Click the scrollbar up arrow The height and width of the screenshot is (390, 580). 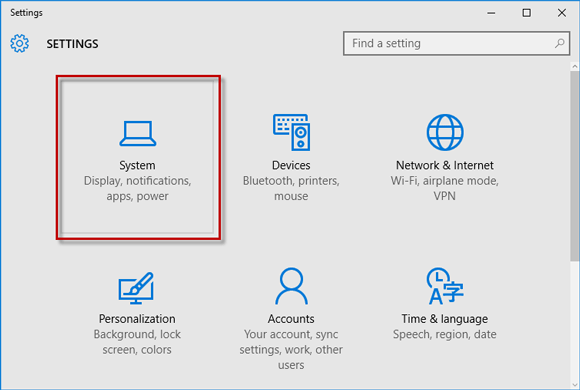coord(575,67)
